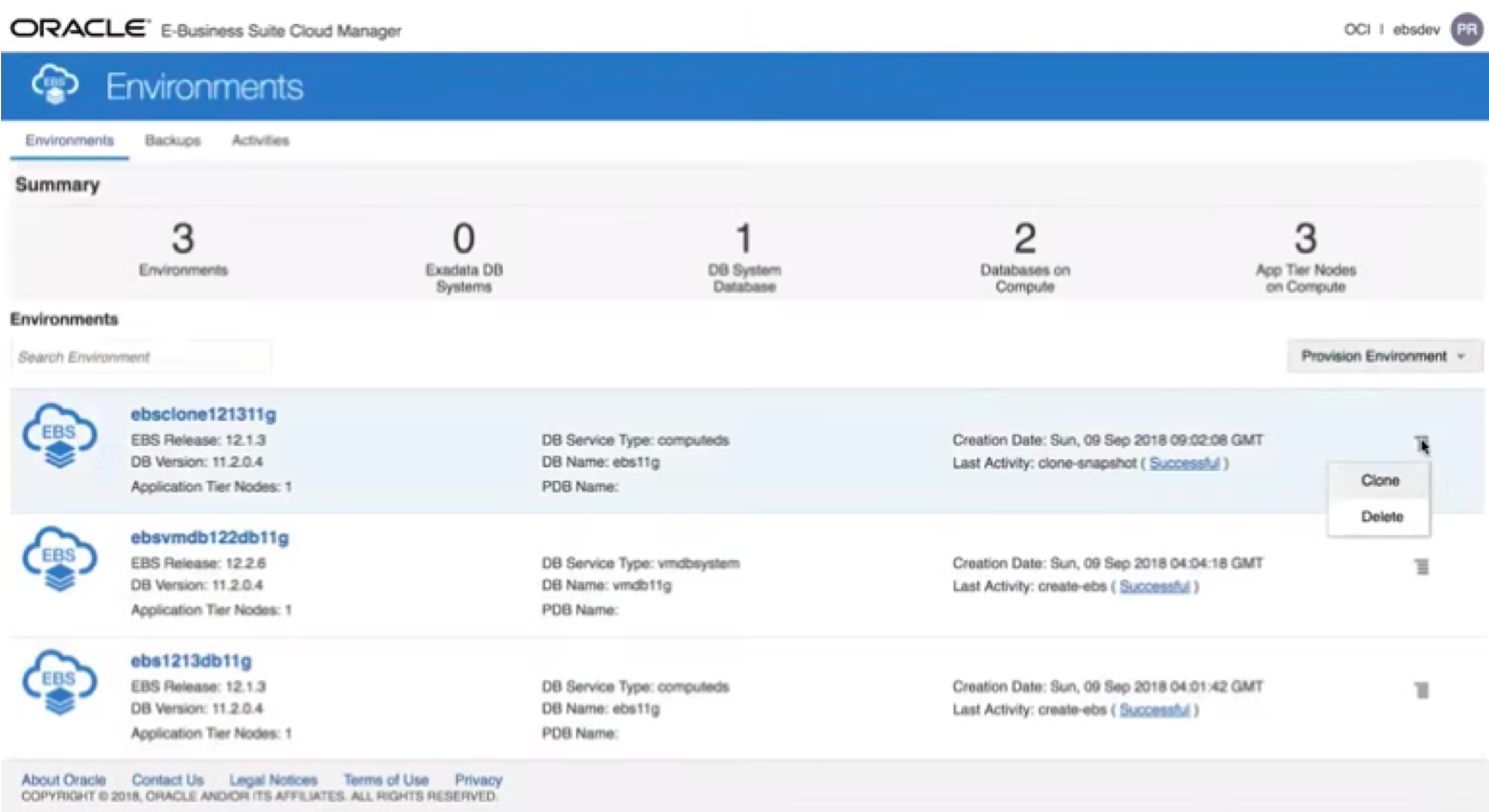The width and height of the screenshot is (1489, 812).
Task: Open the action menu icon for ebs1213db11g
Action: [1421, 690]
